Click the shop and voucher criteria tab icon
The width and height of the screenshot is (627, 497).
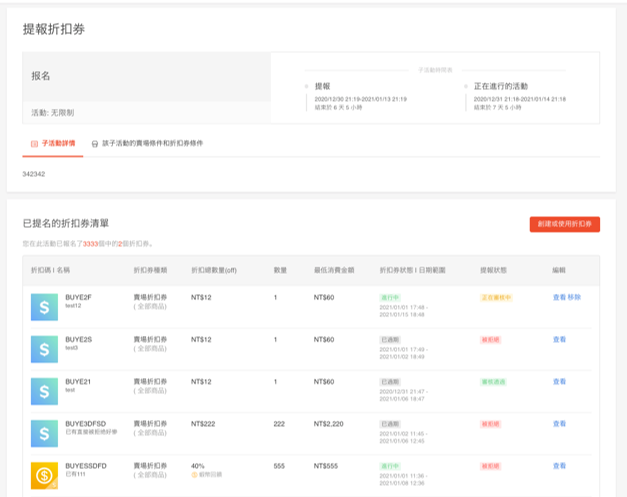95,144
